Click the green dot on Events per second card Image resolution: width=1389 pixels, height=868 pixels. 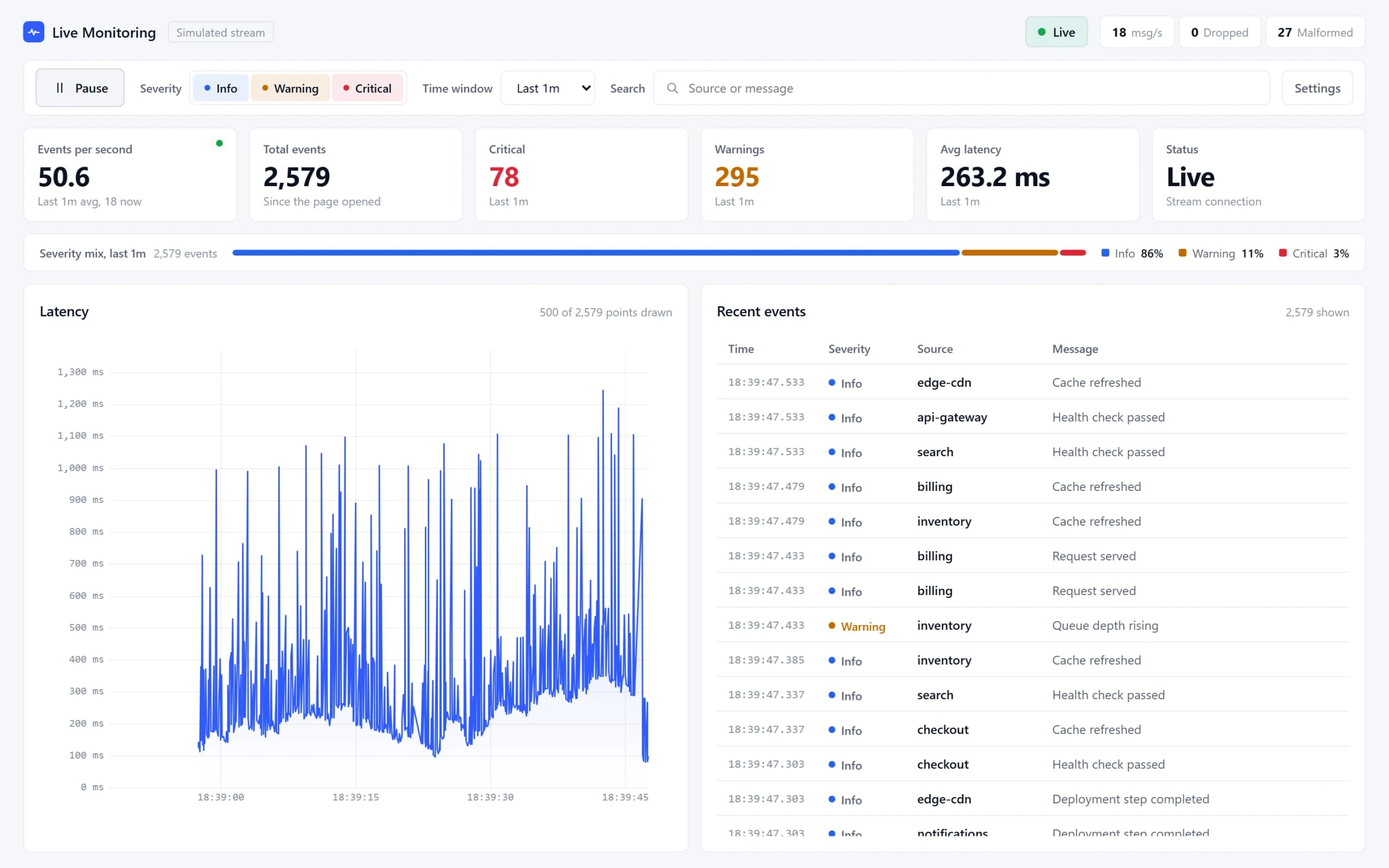point(219,144)
